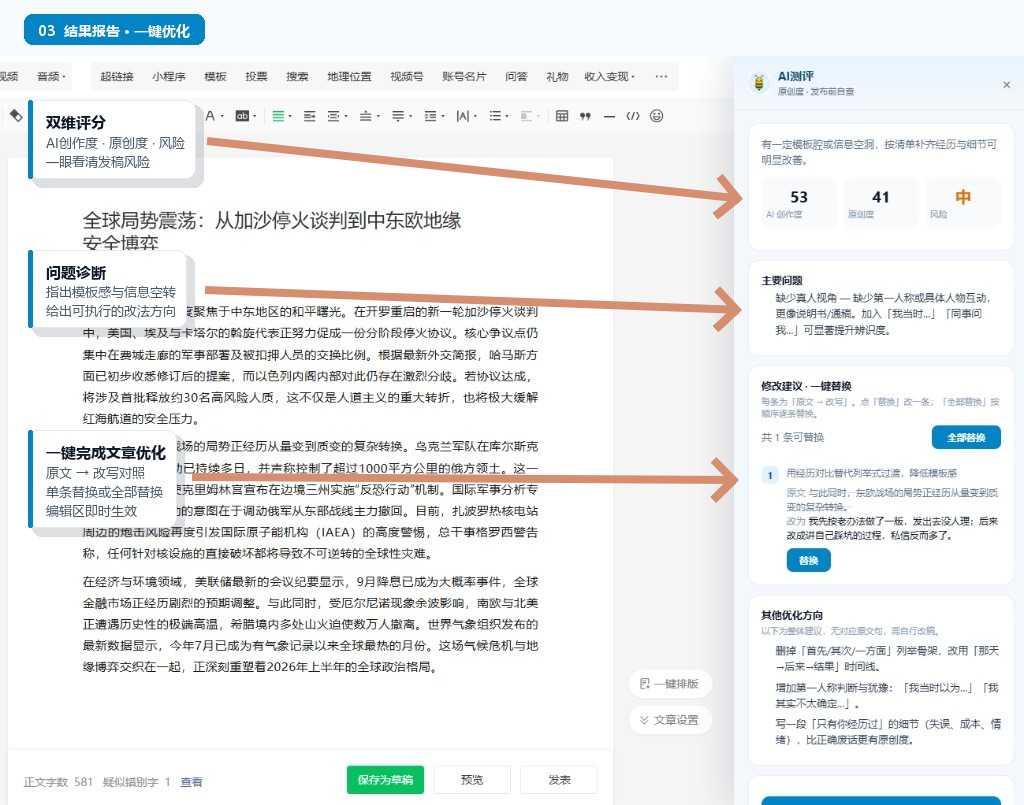Close the AI测评 panel
1024x805 pixels.
tap(1006, 85)
